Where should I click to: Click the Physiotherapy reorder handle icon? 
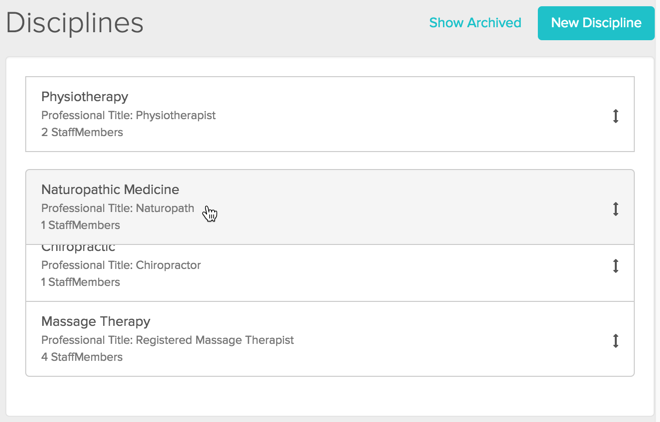tap(615, 116)
